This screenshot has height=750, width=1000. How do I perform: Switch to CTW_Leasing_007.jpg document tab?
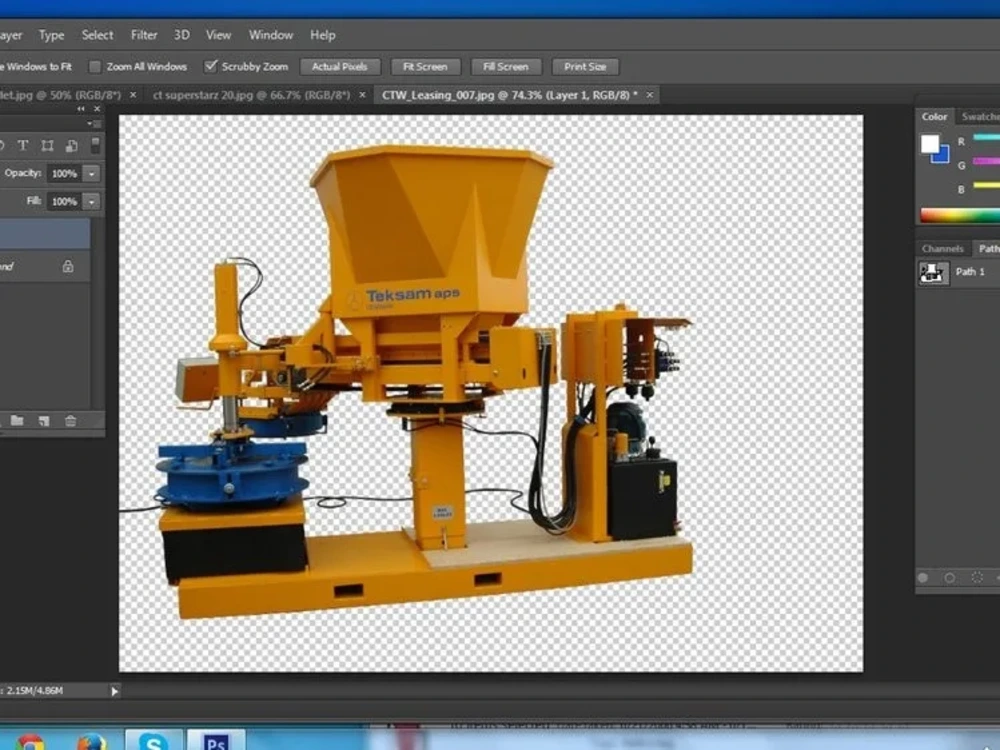coord(509,95)
